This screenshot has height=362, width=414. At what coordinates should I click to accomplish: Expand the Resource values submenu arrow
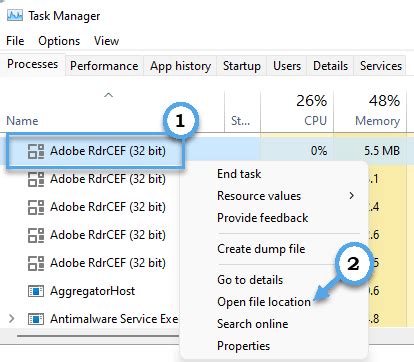(x=351, y=196)
